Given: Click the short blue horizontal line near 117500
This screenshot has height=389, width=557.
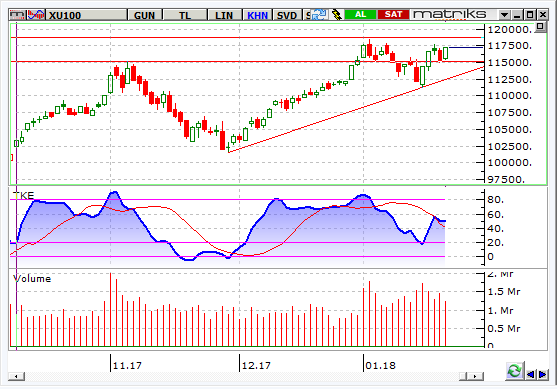Looking at the screenshot, I should point(466,47).
